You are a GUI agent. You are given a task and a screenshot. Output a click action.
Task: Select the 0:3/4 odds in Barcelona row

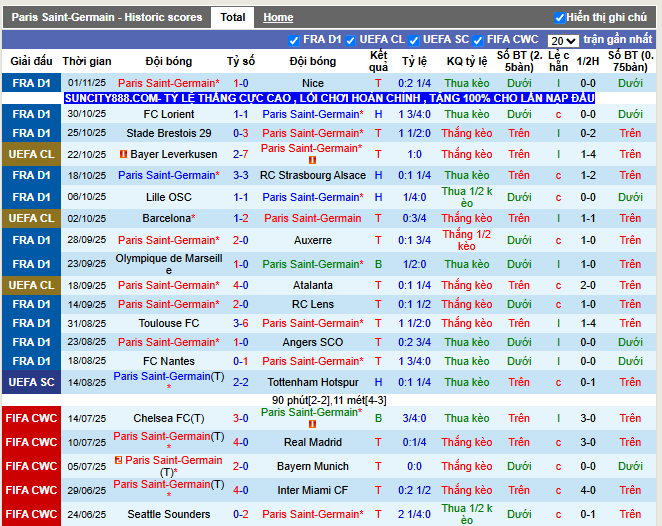click(414, 218)
